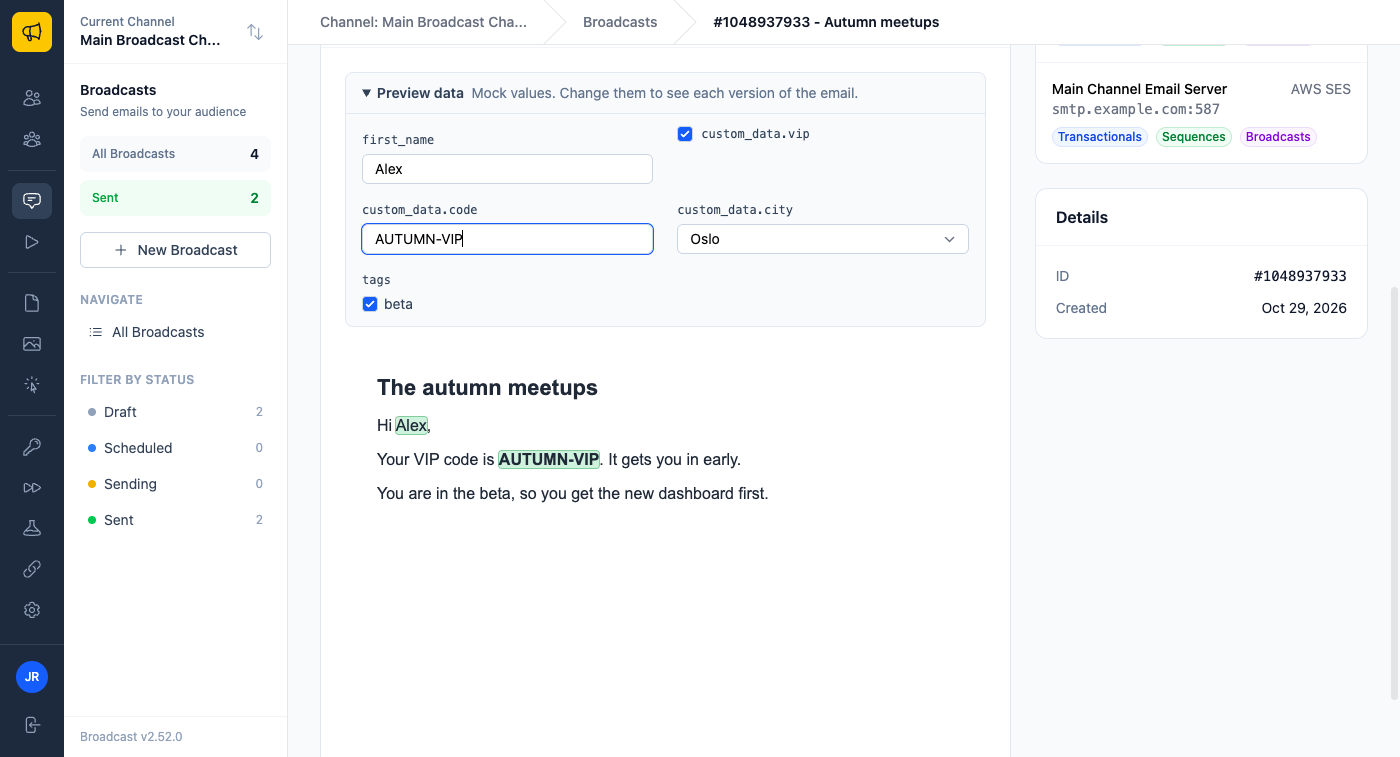
Task: Filter broadcasts by Scheduled status
Action: pyautogui.click(x=175, y=448)
